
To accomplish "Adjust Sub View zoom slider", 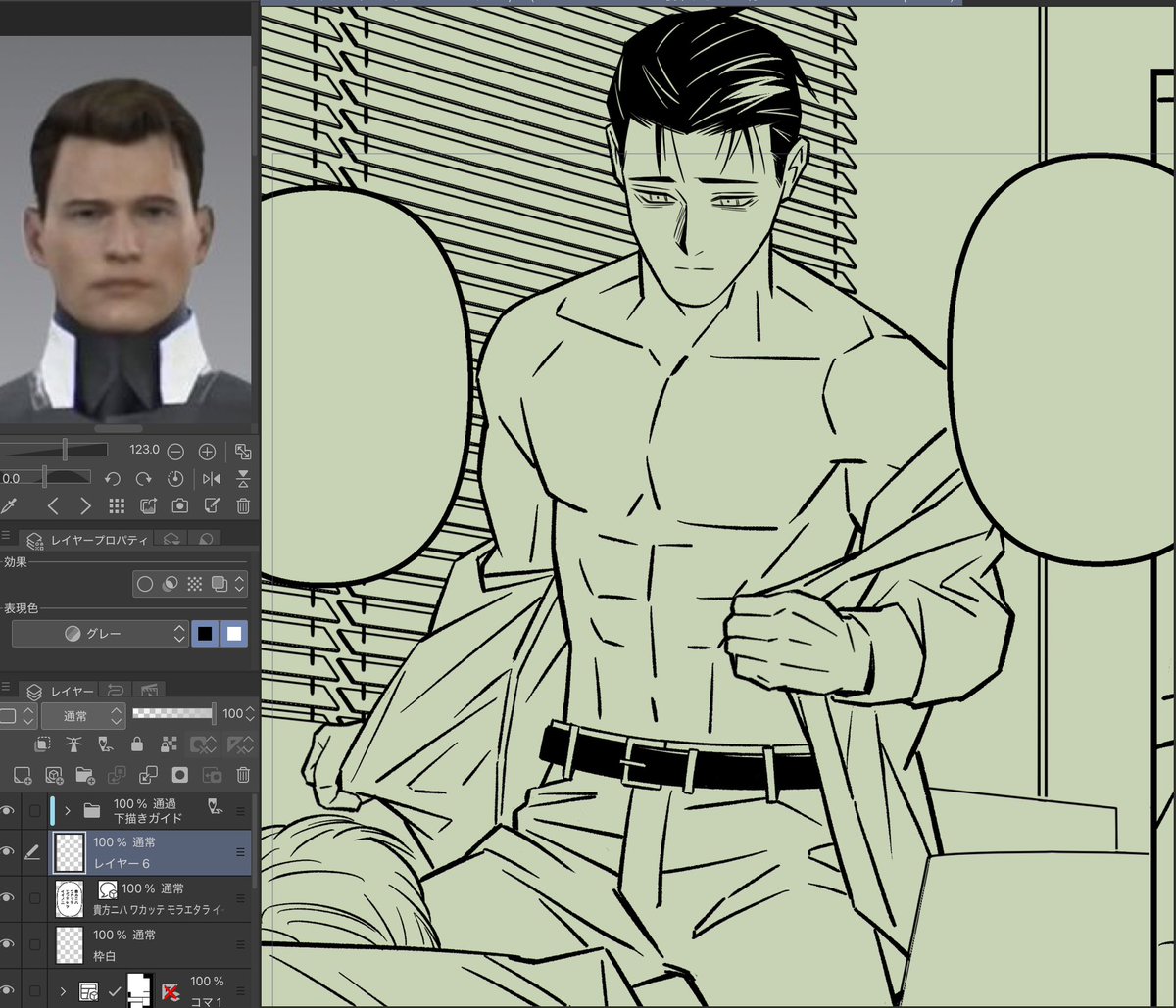I will pyautogui.click(x=54, y=450).
